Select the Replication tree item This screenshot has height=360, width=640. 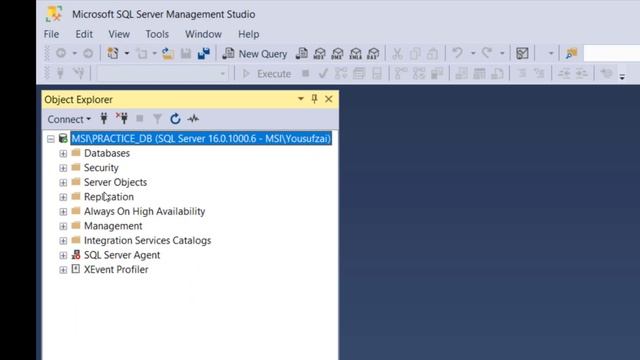(109, 197)
